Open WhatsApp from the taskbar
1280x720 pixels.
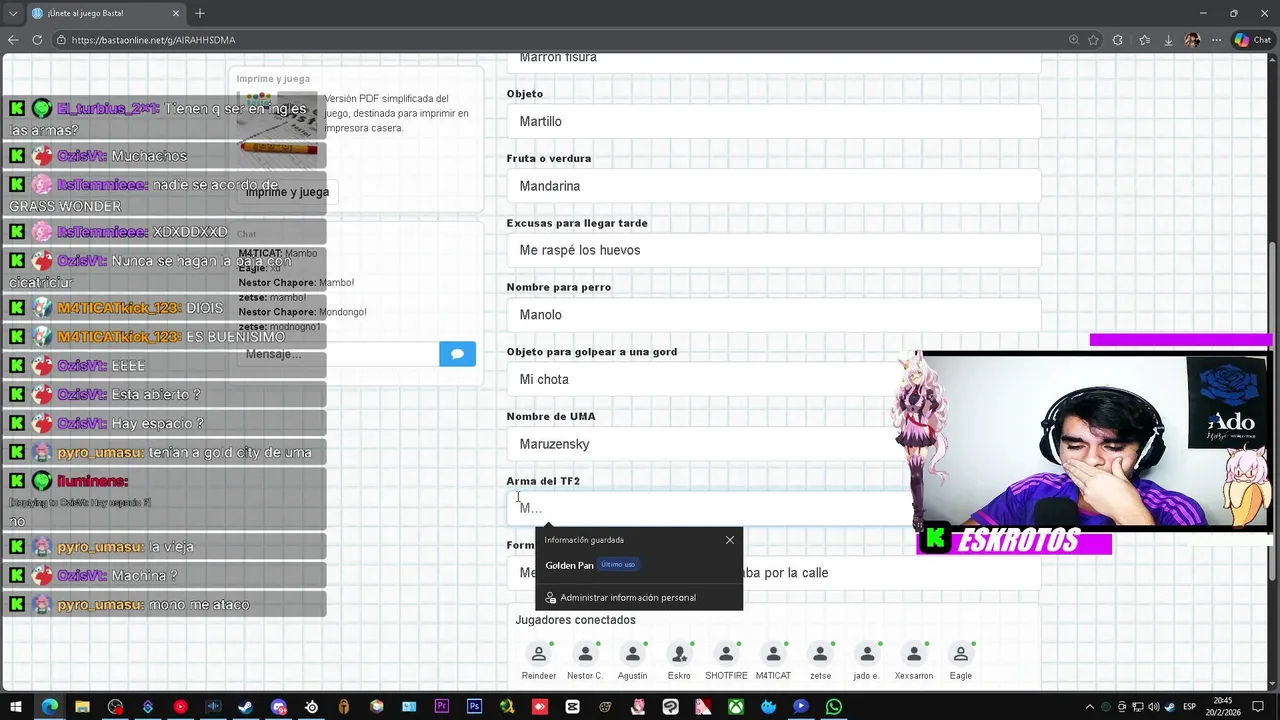(833, 707)
